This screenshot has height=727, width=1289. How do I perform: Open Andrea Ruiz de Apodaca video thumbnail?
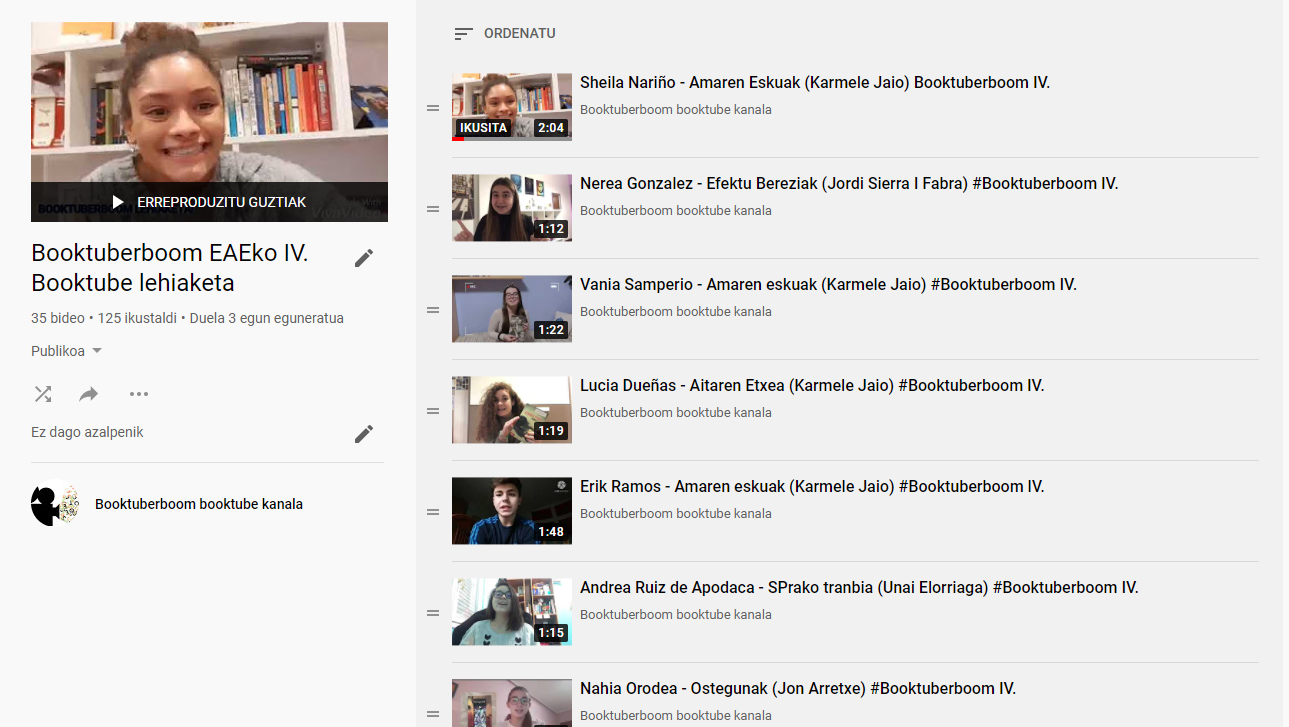point(512,612)
